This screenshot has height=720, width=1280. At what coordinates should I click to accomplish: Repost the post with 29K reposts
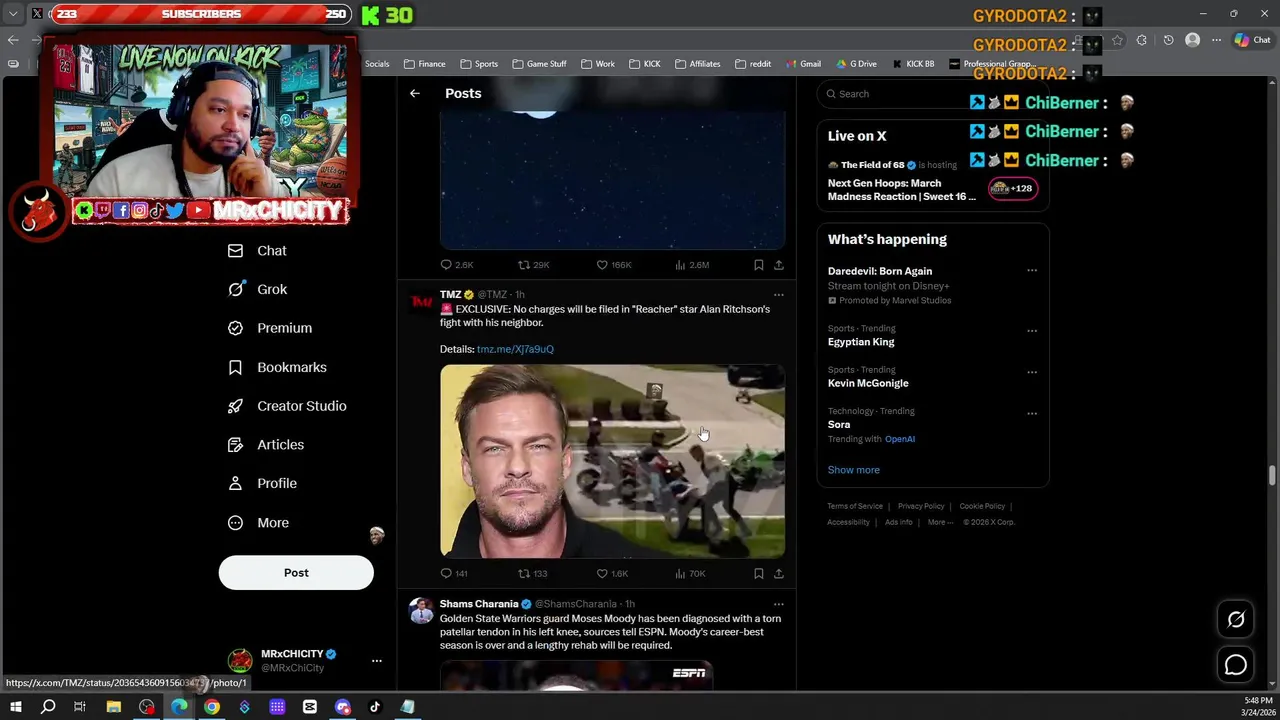533,265
